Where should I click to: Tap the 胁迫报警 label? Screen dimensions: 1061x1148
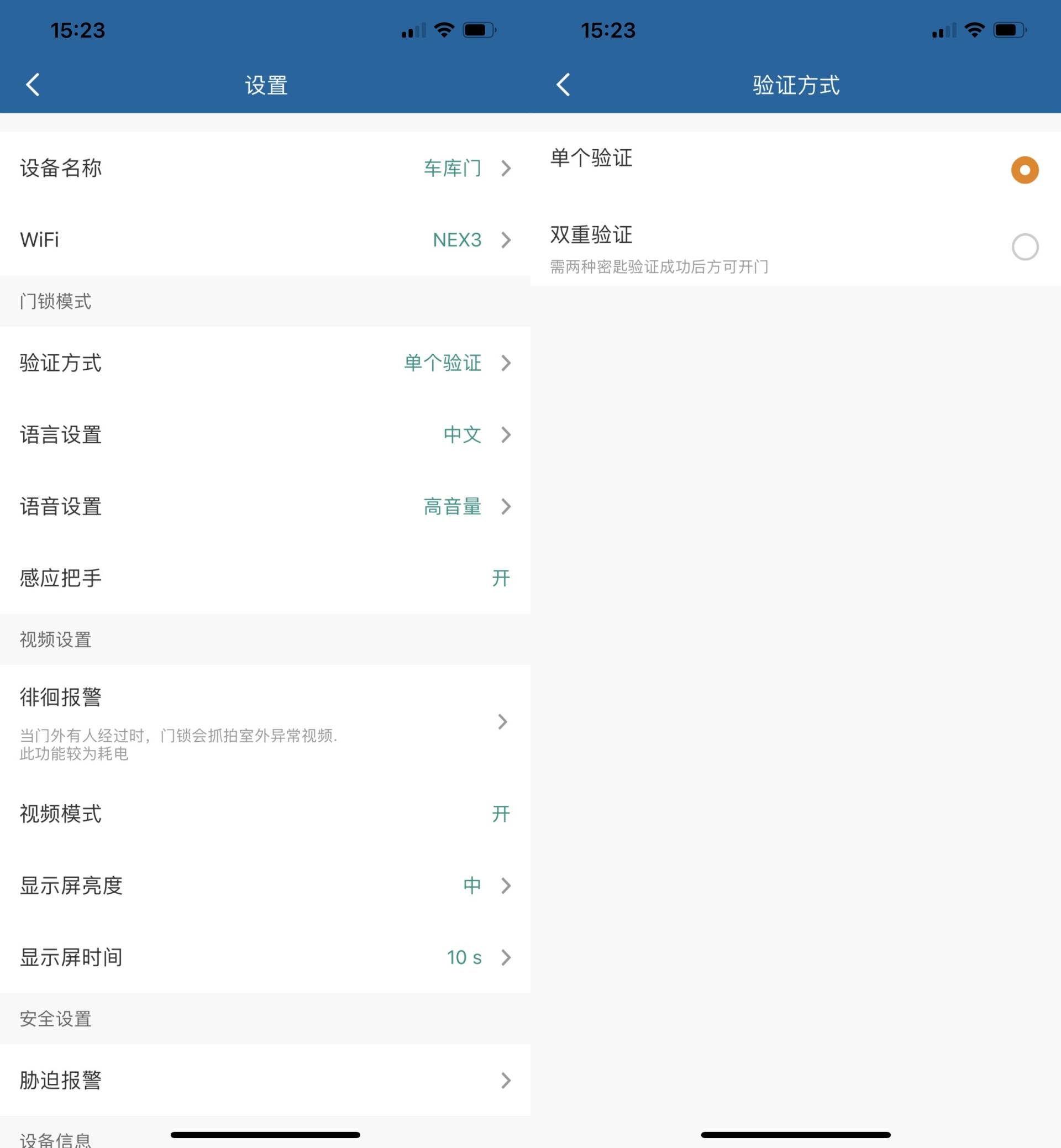pyautogui.click(x=61, y=1080)
